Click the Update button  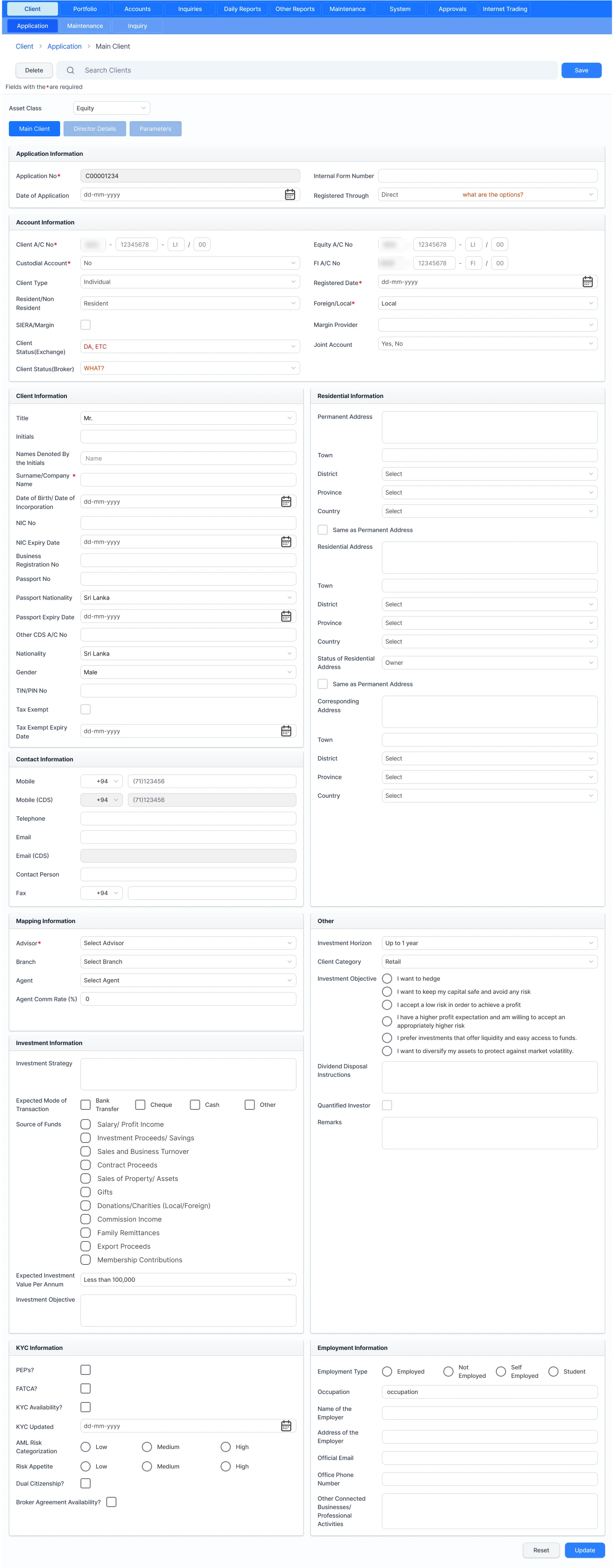pyautogui.click(x=584, y=1550)
